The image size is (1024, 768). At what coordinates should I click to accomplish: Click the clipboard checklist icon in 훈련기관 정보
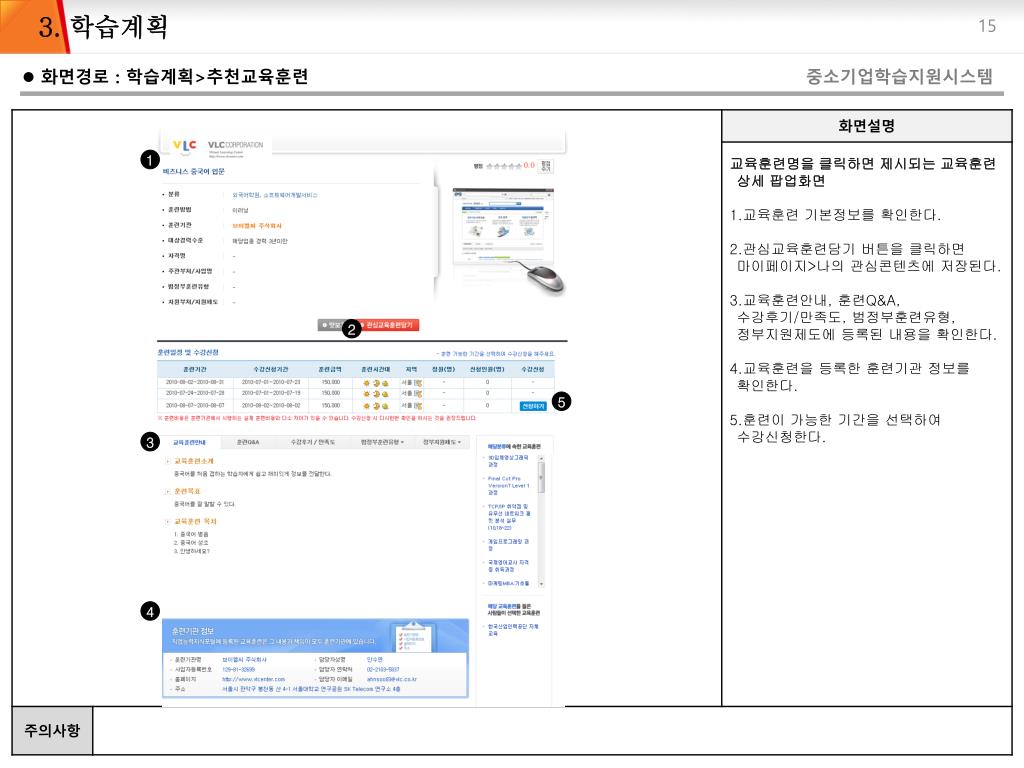(411, 636)
